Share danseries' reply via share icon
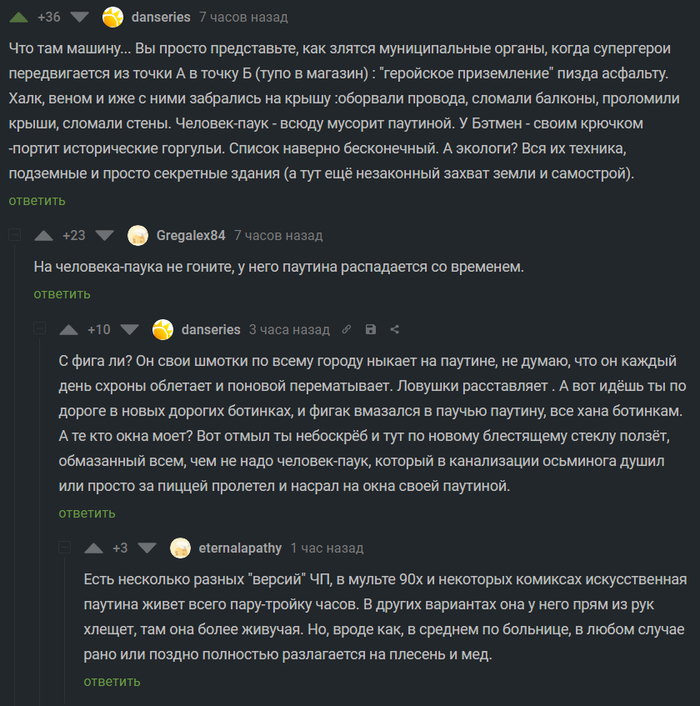The height and width of the screenshot is (706, 700). tap(395, 330)
